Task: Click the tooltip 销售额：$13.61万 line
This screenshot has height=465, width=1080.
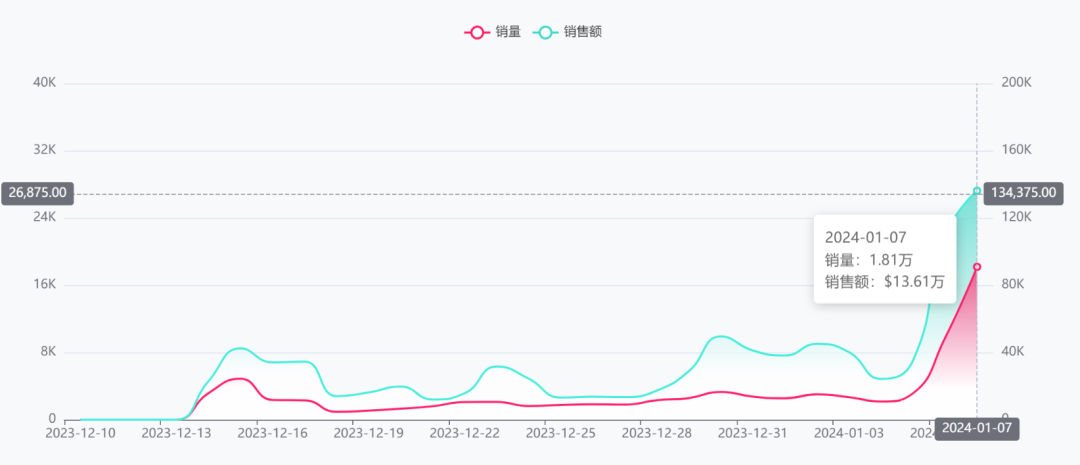Action: (882, 283)
